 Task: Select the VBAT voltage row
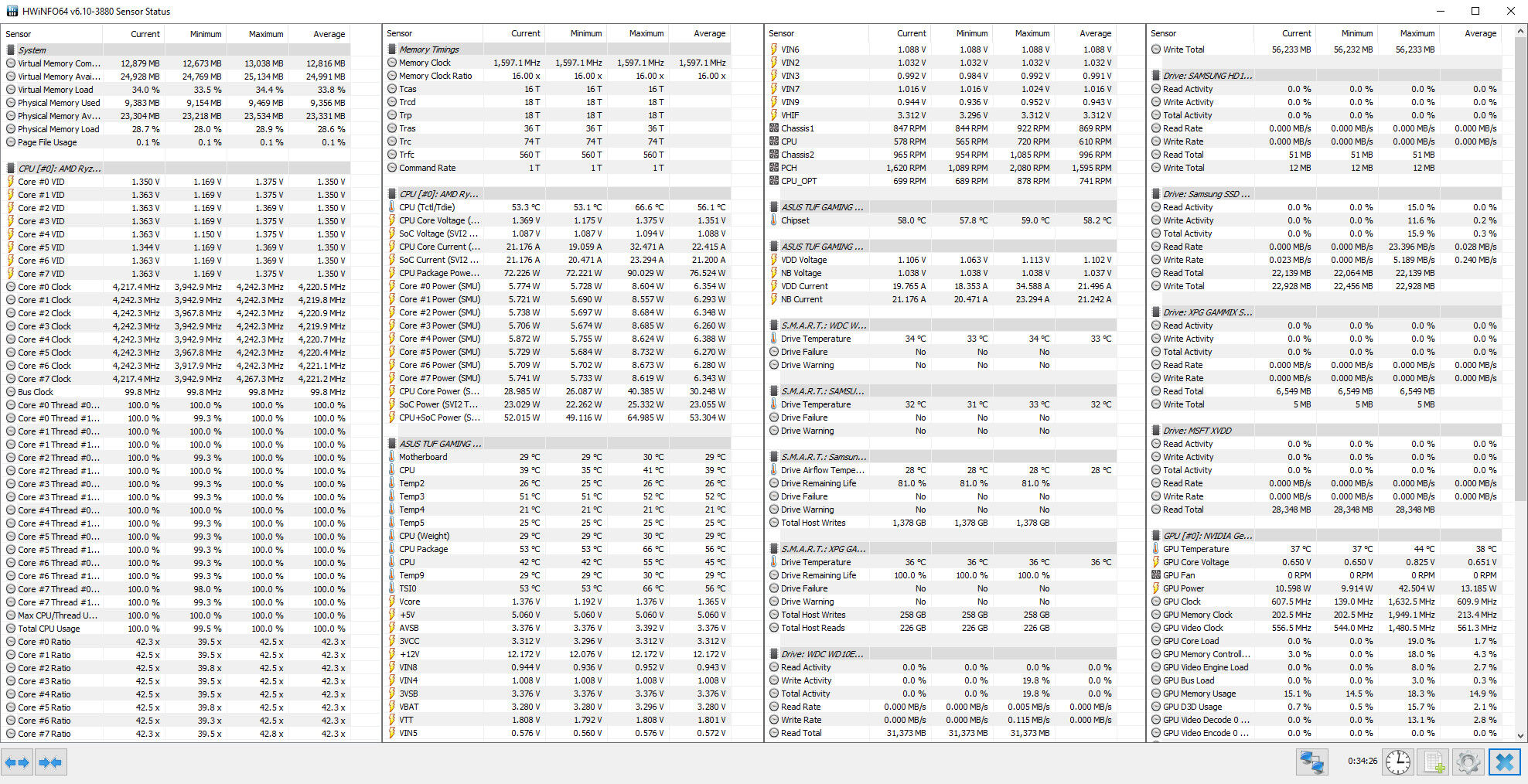pos(558,707)
